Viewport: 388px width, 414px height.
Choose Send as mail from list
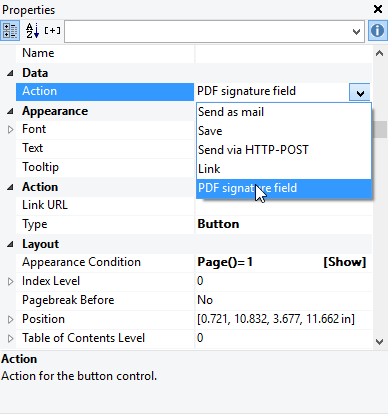pyautogui.click(x=284, y=112)
